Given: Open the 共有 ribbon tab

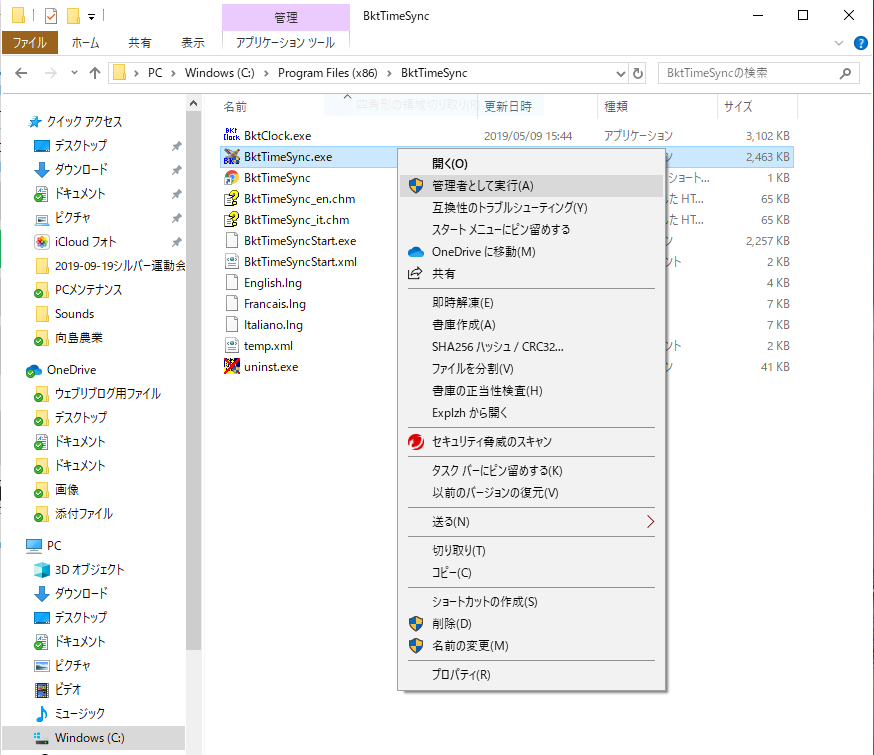Looking at the screenshot, I should pos(139,43).
